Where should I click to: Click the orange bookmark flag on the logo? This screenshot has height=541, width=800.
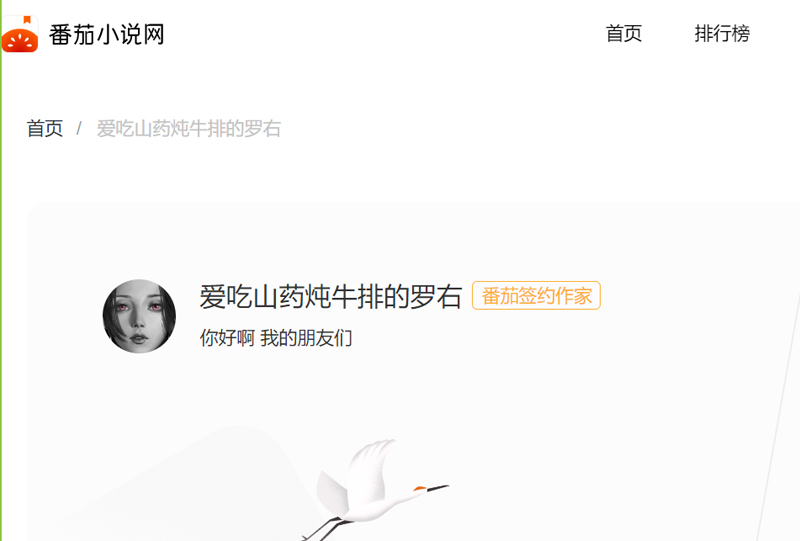click(27, 20)
